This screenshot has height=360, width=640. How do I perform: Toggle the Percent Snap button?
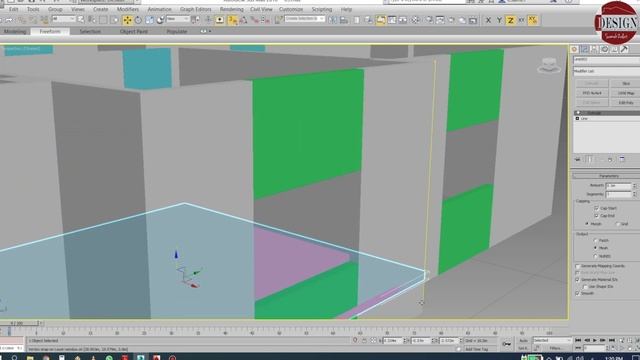pos(255,20)
